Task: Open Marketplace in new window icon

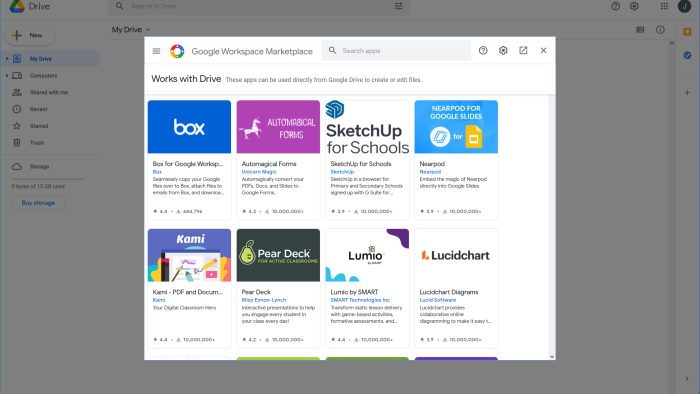Action: [x=523, y=50]
